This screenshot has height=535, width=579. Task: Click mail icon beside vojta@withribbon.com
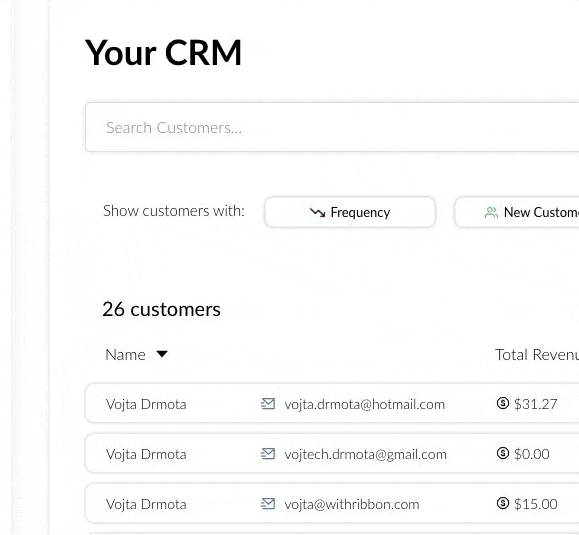[268, 503]
